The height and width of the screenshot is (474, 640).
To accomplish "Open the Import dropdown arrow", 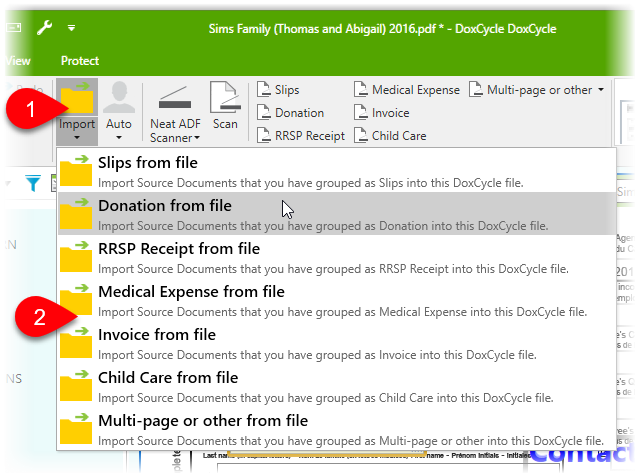I will click(x=77, y=138).
